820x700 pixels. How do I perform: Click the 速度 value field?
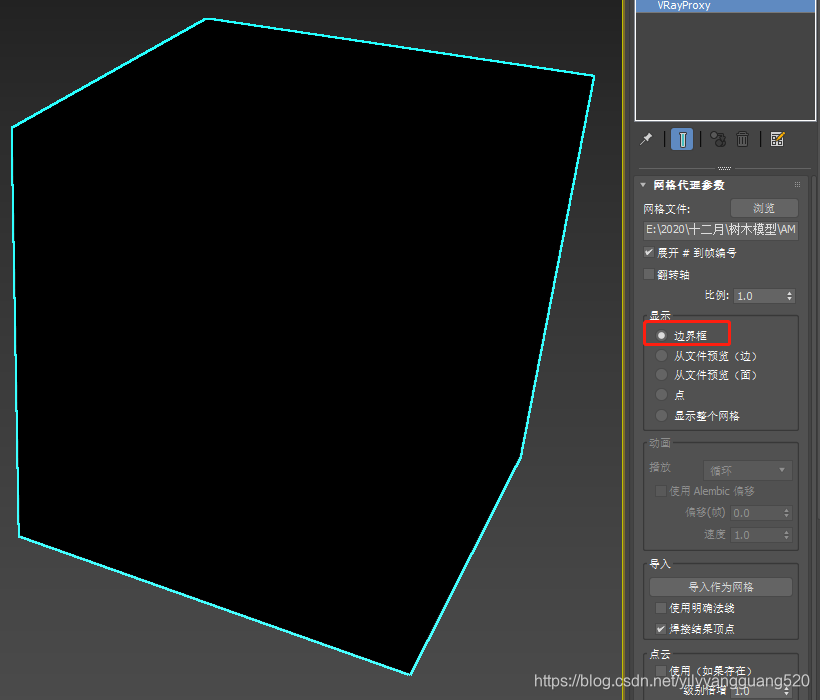(756, 535)
